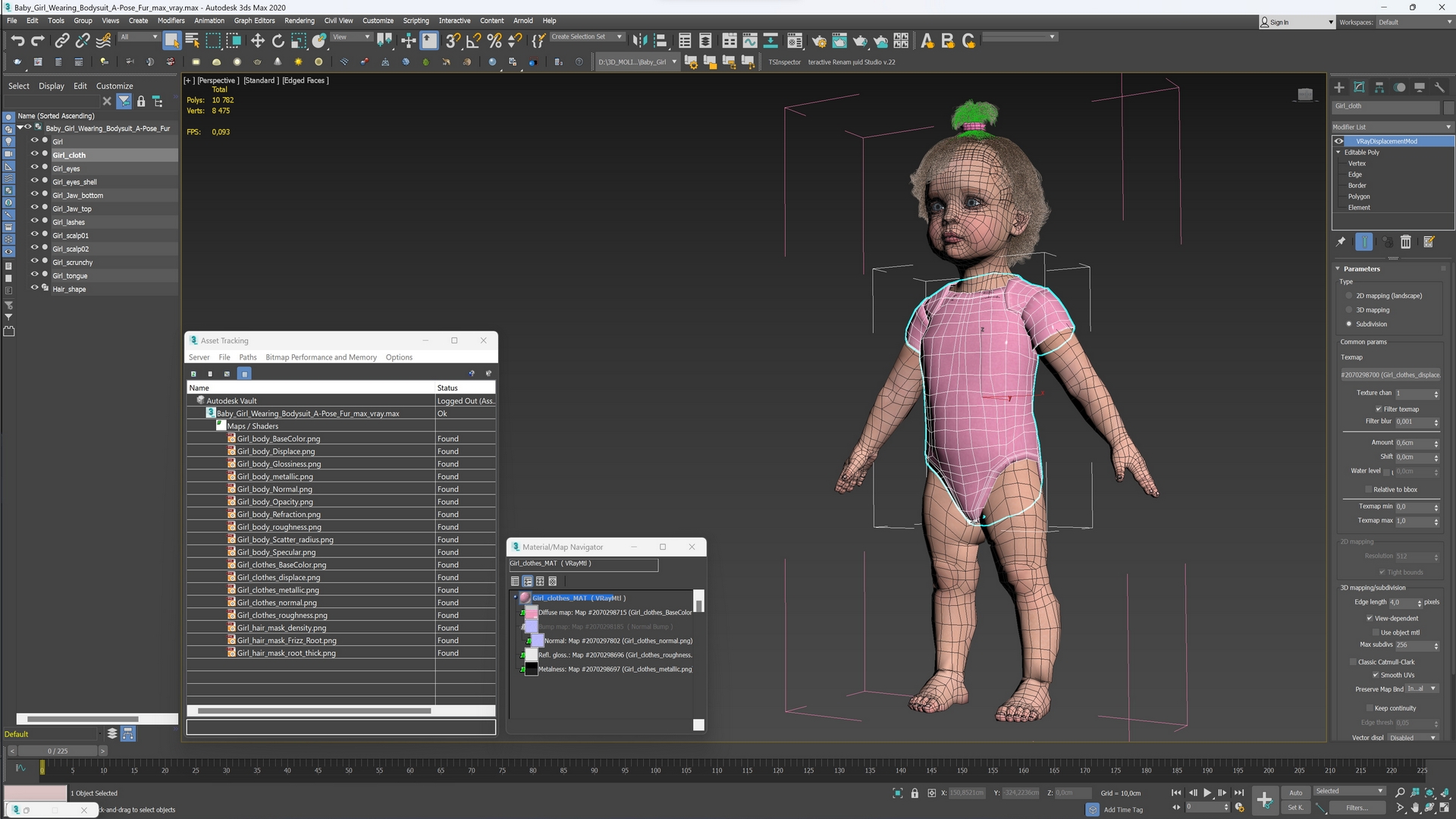Click the Play Animation button

(x=1207, y=792)
